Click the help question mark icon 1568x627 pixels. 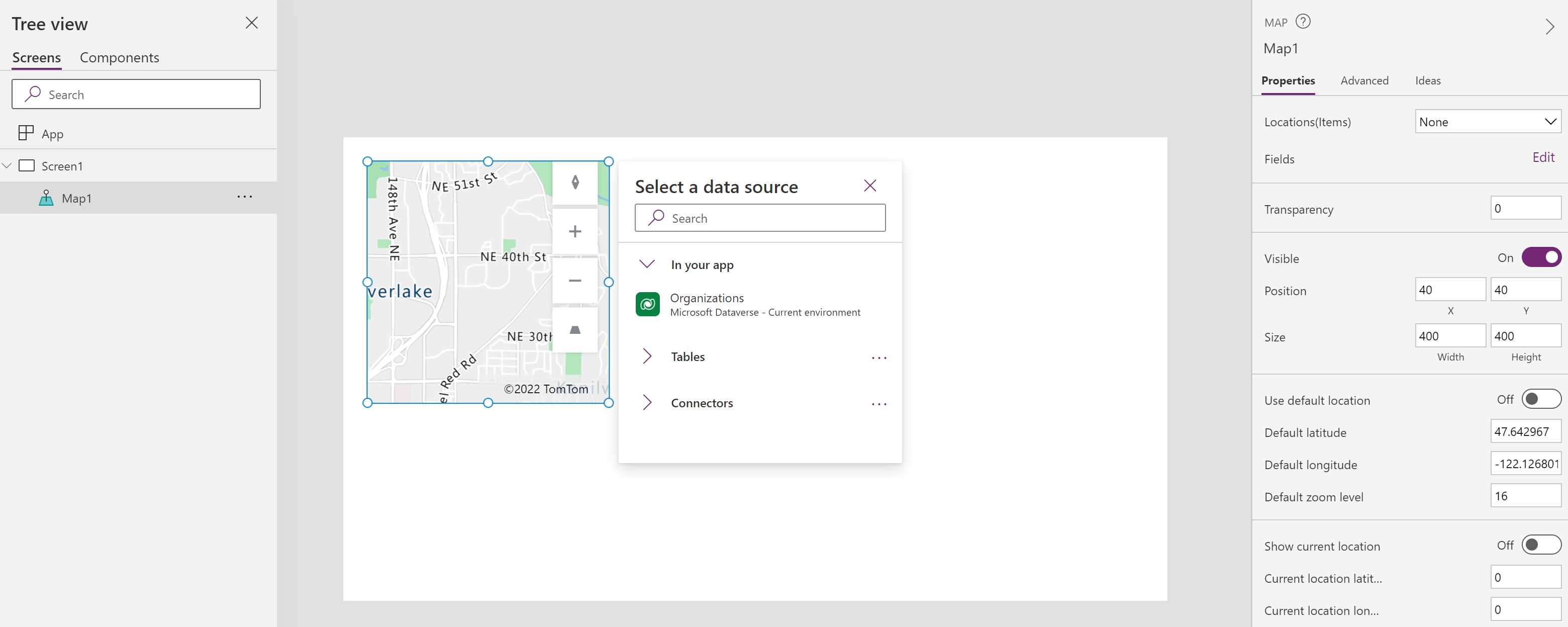tap(1303, 22)
